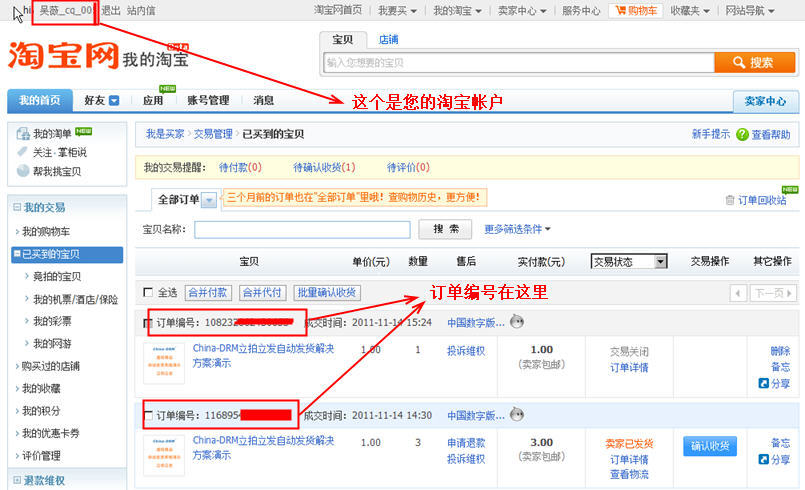The width and height of the screenshot is (805, 490).
Task: Click the 合并付款 combined payment button
Action: (x=208, y=293)
